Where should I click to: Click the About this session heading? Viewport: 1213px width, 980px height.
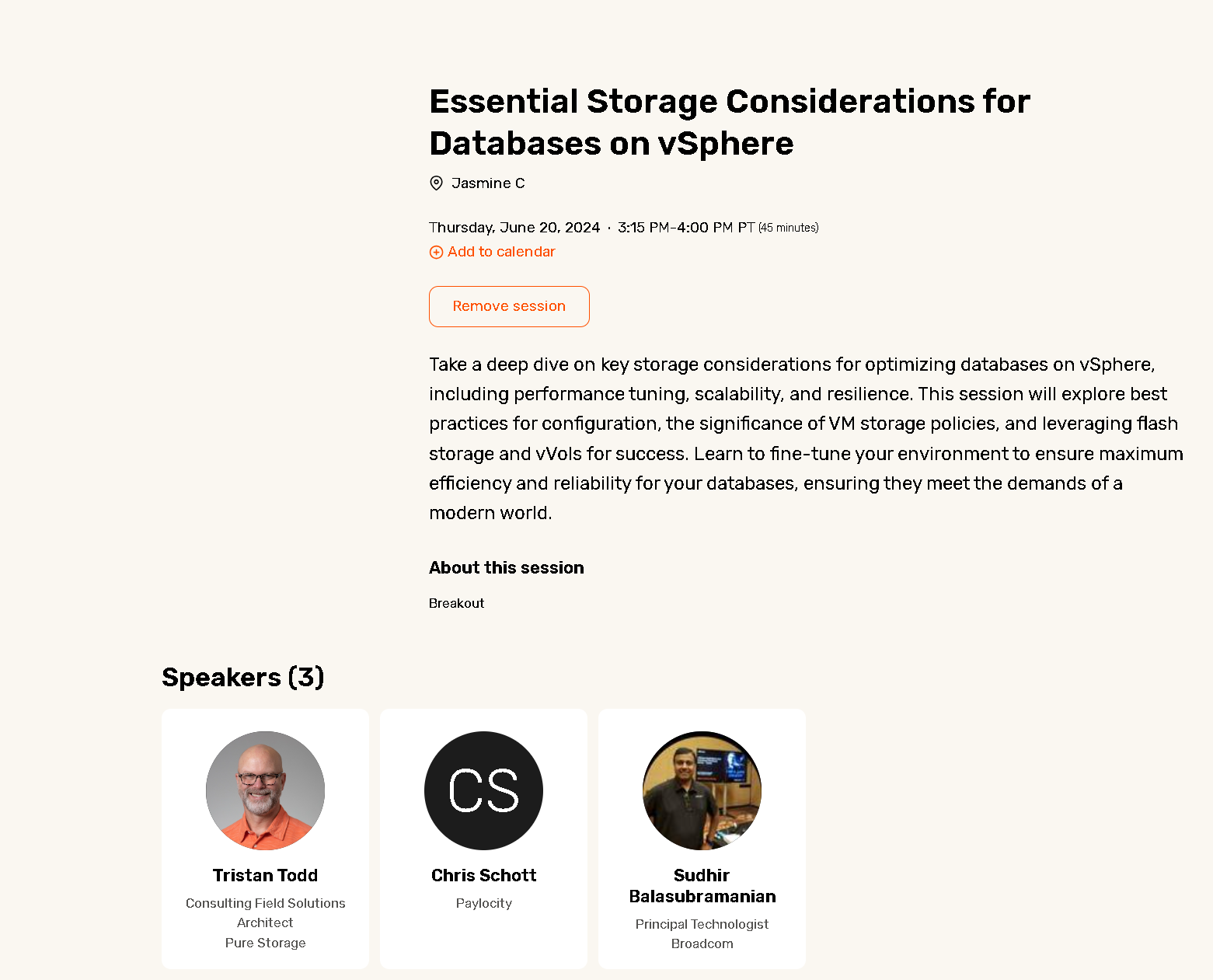[506, 568]
